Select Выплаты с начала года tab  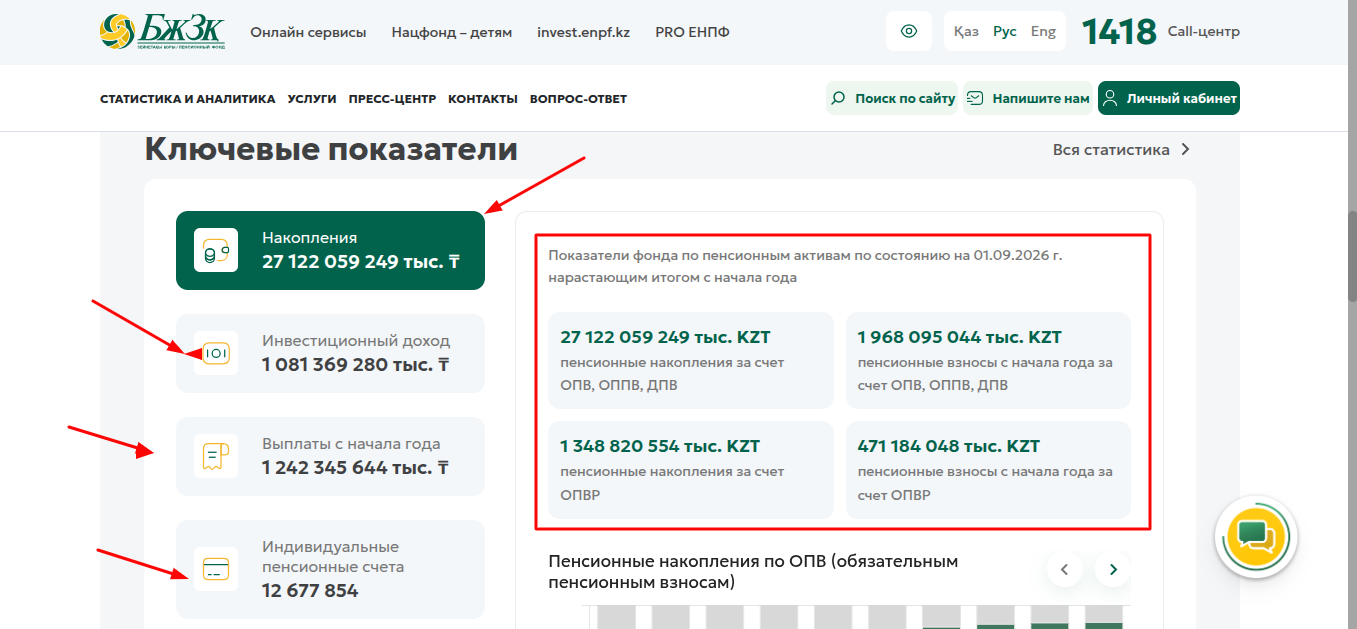click(x=330, y=456)
